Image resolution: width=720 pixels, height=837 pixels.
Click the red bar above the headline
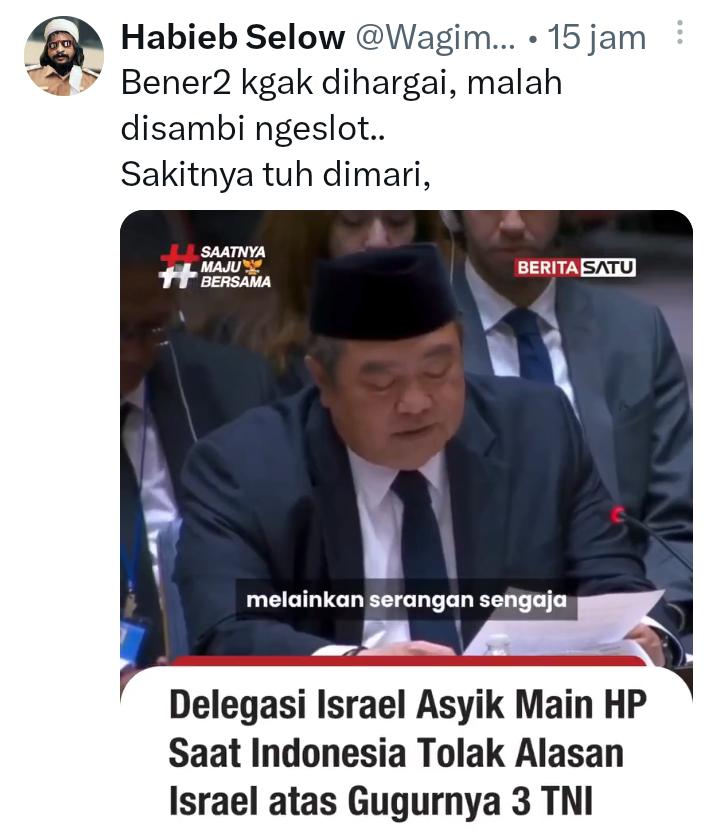click(x=408, y=661)
